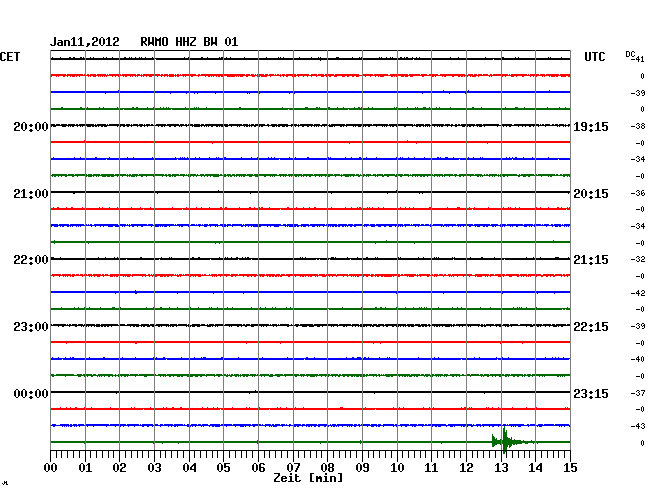Click the Zeit [min] axis title
Image resolution: width=650 pixels, height=494 pixels.
[308, 478]
